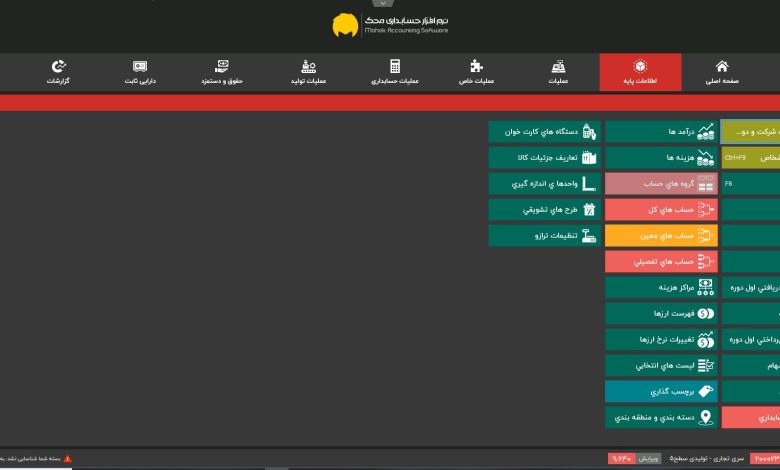Open تنظیمات ترازو scale settings icon
Viewport: 780px width, 470px height.
click(x=589, y=235)
